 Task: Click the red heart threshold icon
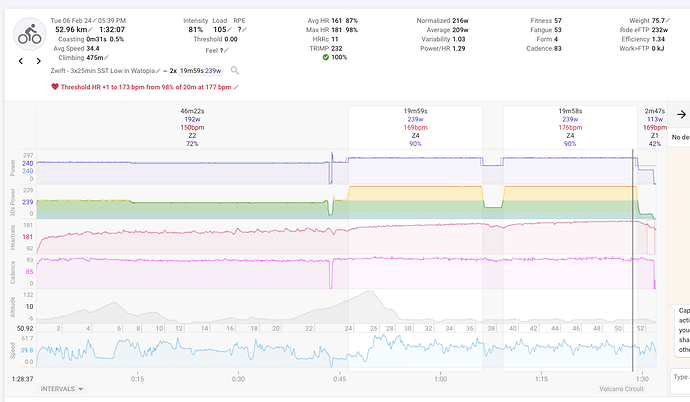[55, 87]
